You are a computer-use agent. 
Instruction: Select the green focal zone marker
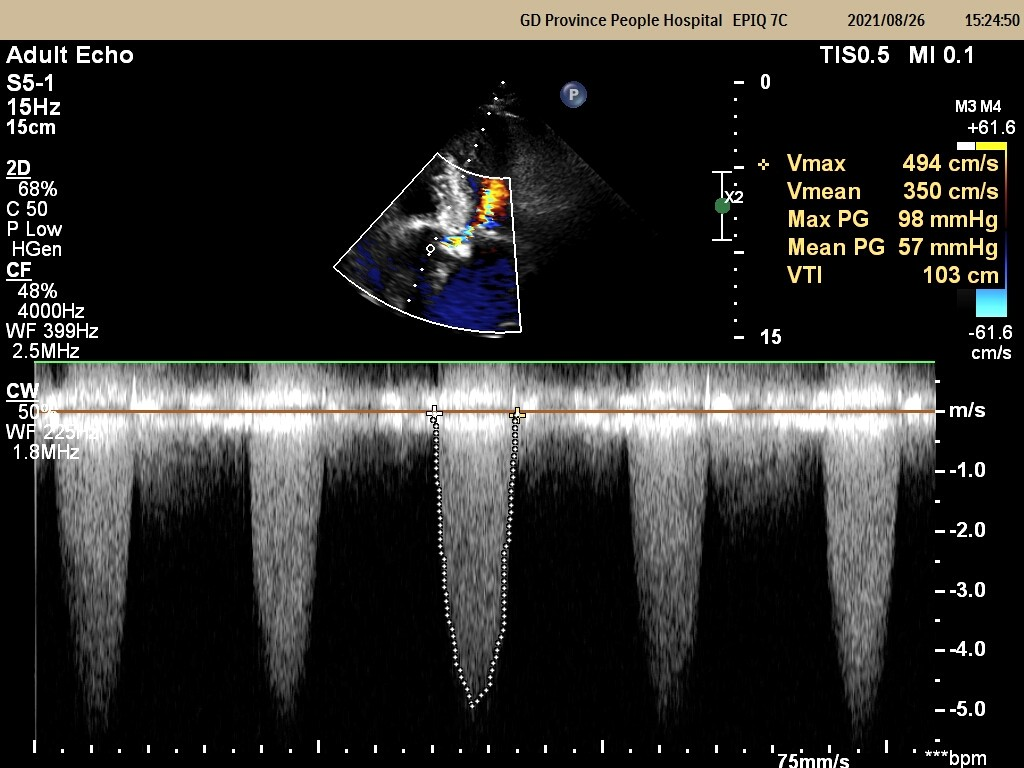pos(722,205)
